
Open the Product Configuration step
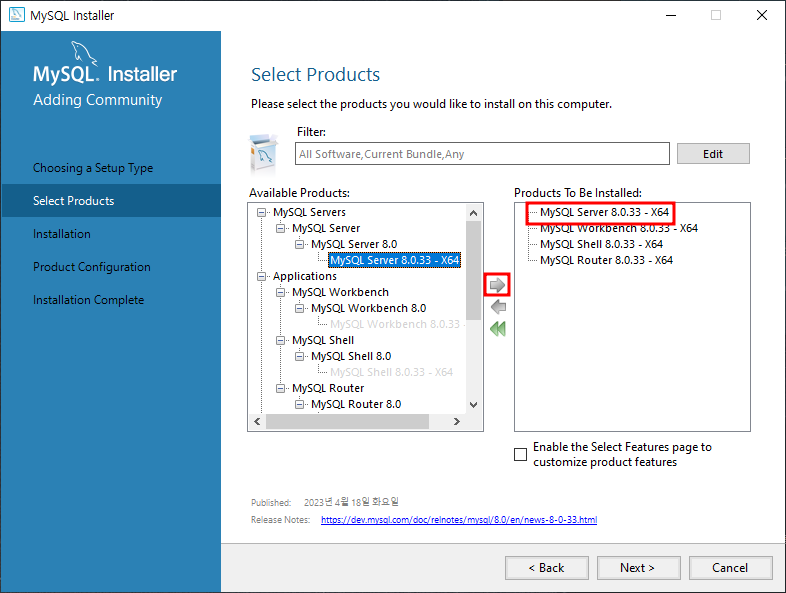[x=92, y=267]
